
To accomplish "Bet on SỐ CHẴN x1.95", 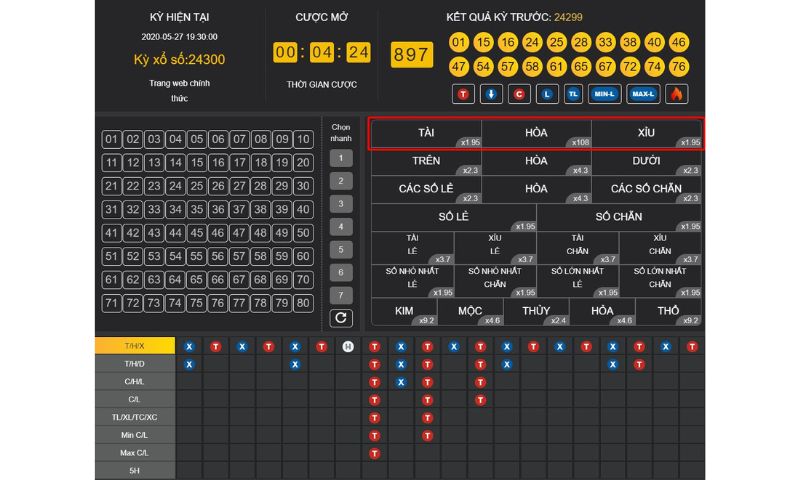I will 619,218.
